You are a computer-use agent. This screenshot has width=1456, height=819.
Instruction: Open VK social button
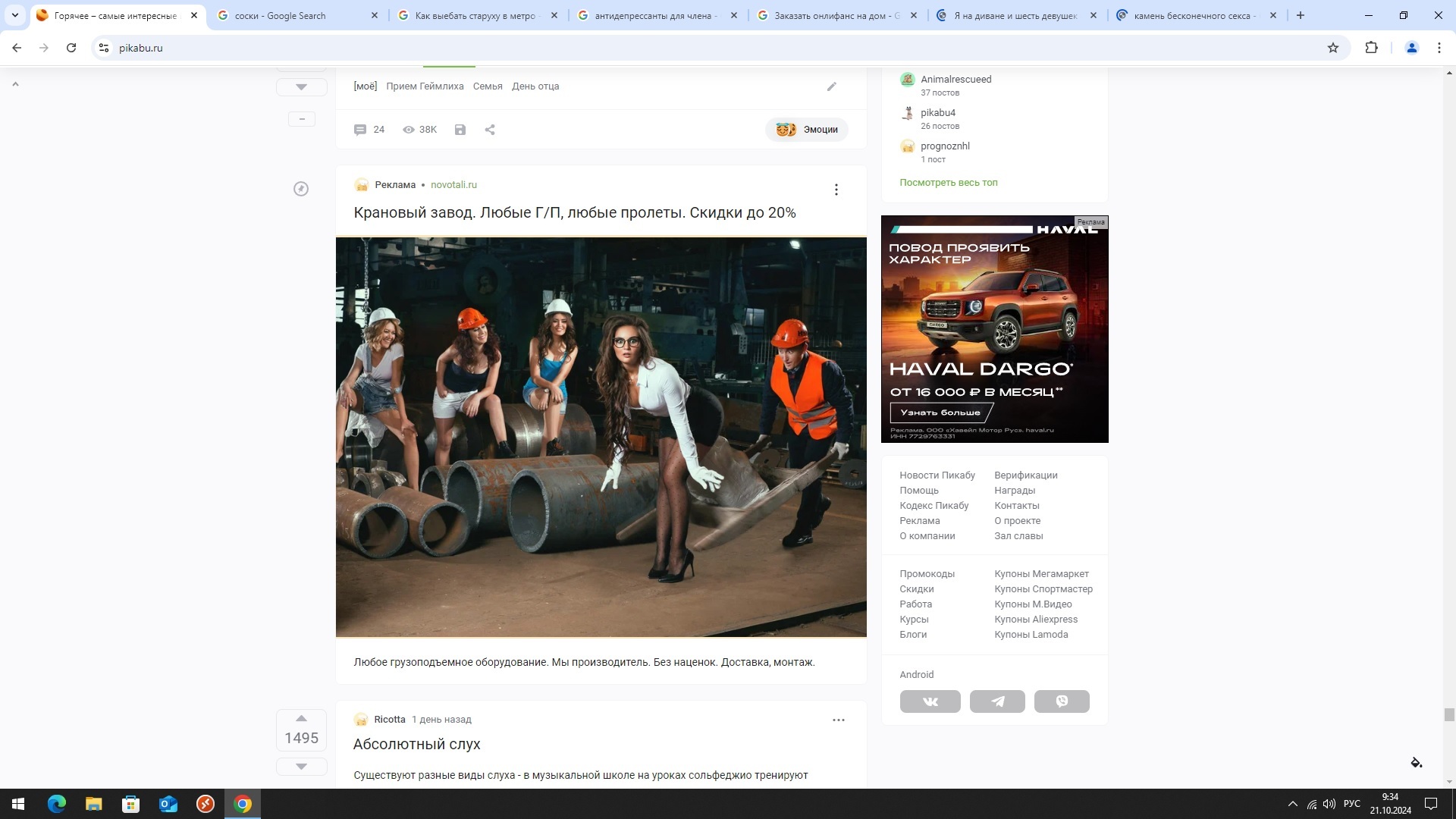(x=930, y=701)
